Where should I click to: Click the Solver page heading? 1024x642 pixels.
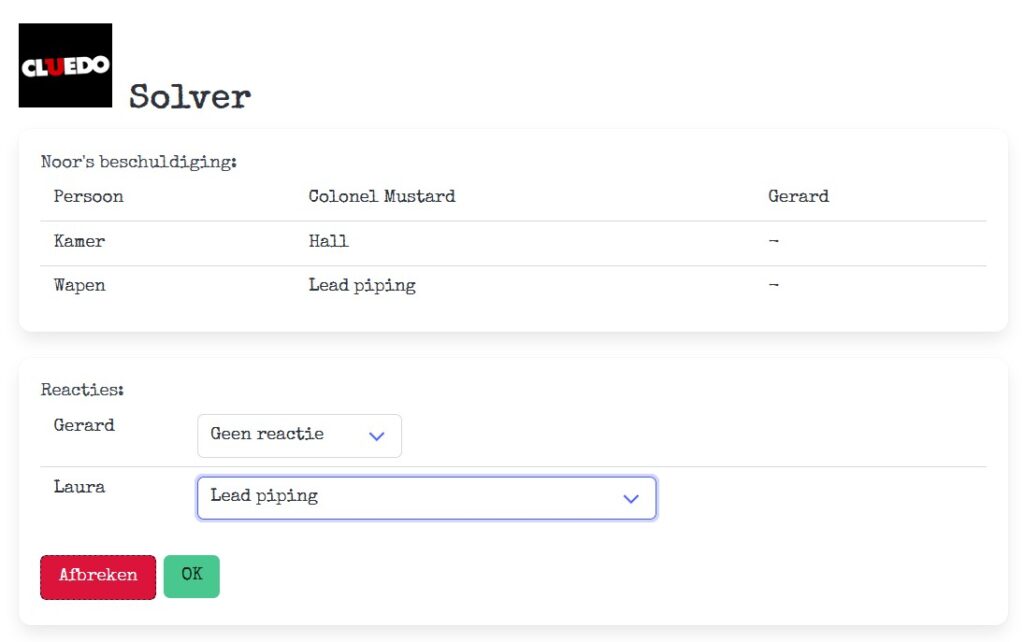click(x=189, y=97)
